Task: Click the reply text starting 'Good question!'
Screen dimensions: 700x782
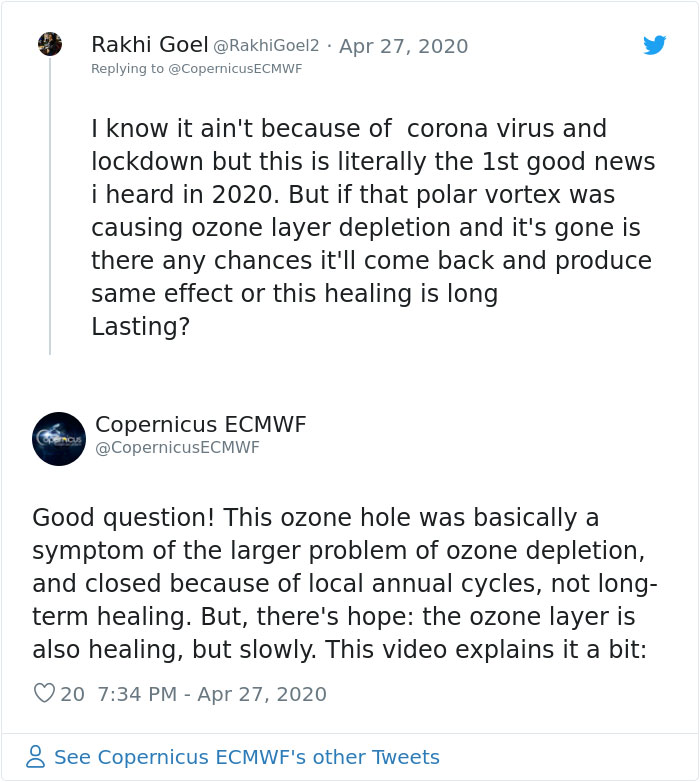Action: (x=345, y=584)
